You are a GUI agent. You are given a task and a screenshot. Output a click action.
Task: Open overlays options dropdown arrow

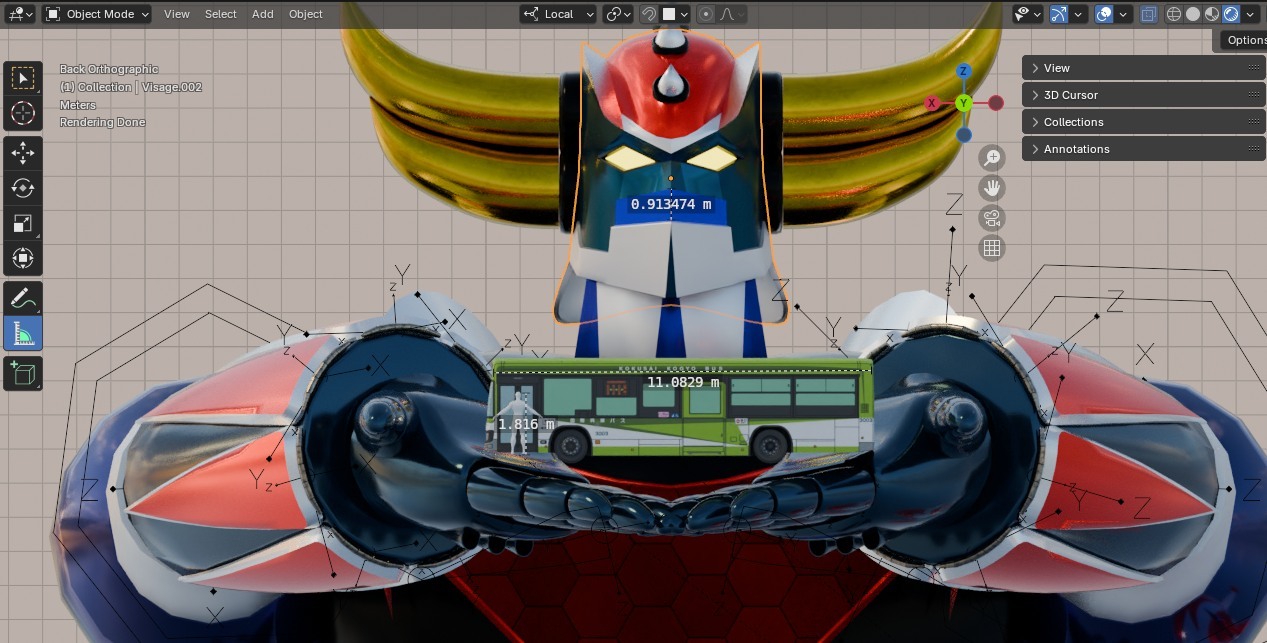pos(1123,14)
